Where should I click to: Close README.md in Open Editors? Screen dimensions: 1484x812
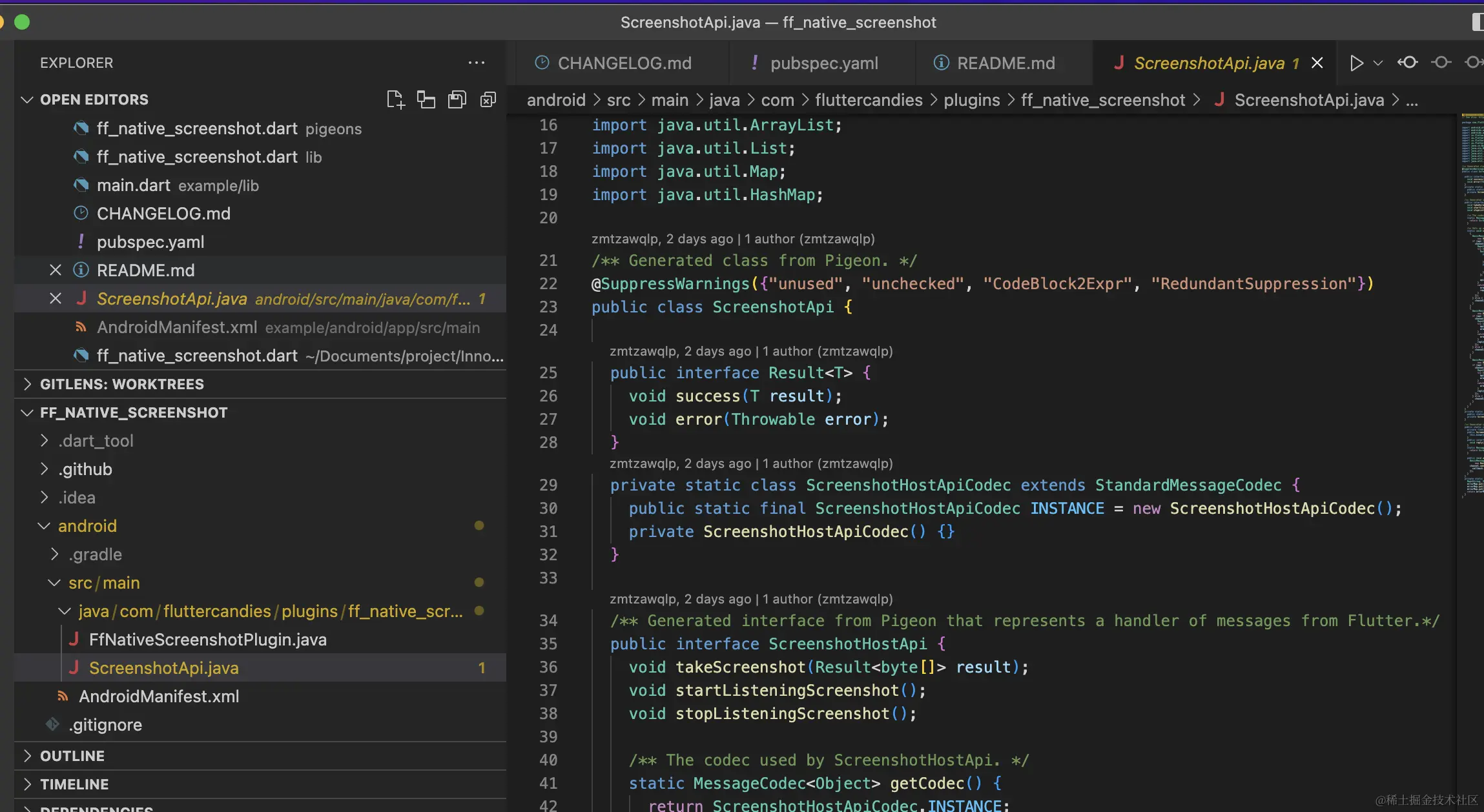click(x=56, y=270)
